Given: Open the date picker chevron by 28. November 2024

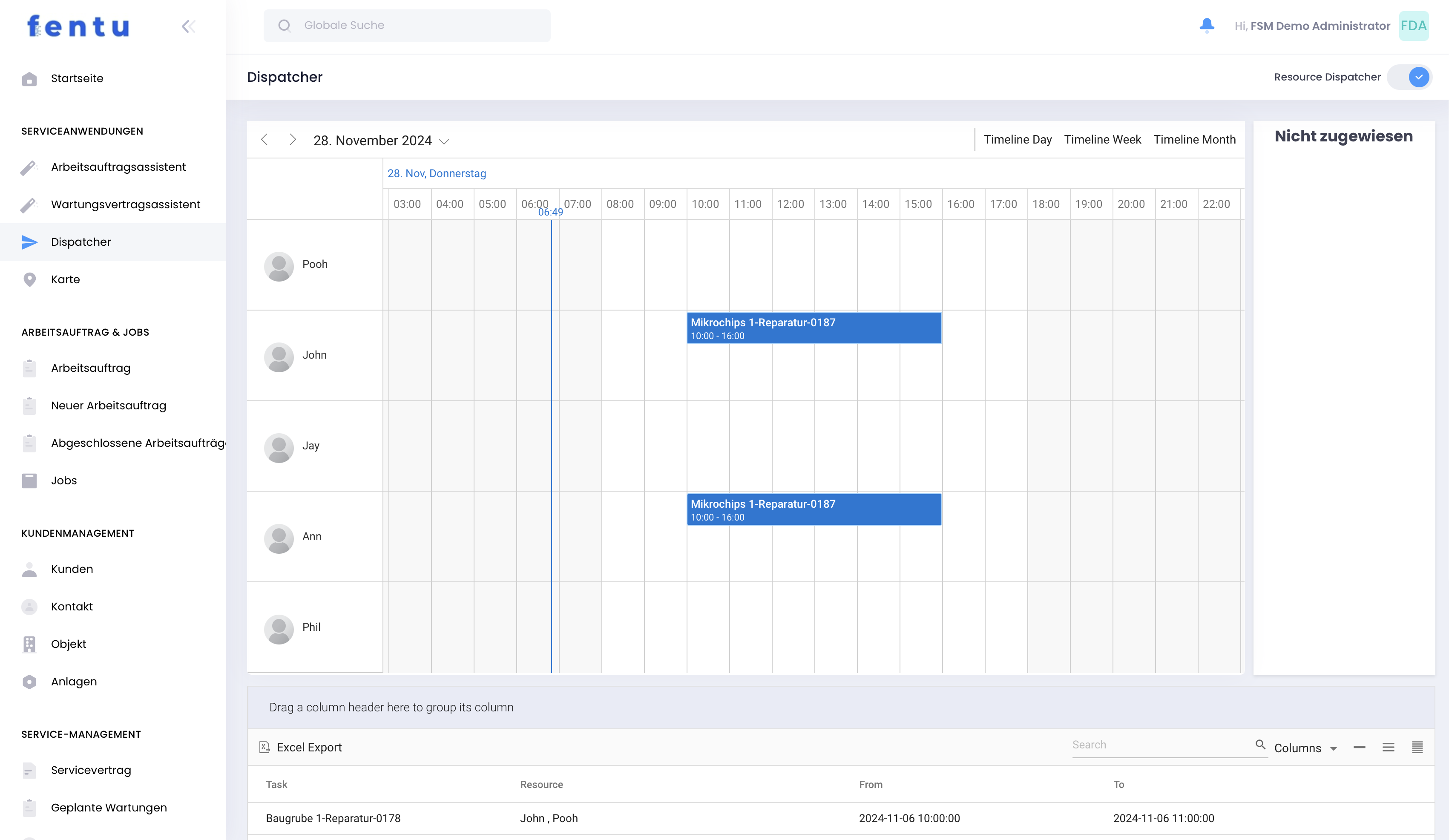Looking at the screenshot, I should [444, 141].
